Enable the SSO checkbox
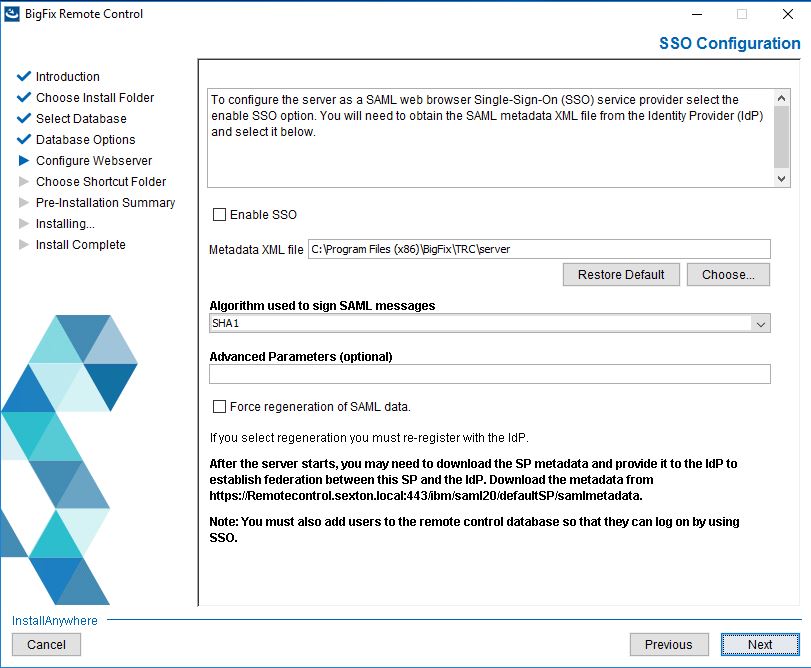This screenshot has width=811, height=668. pyautogui.click(x=219, y=215)
